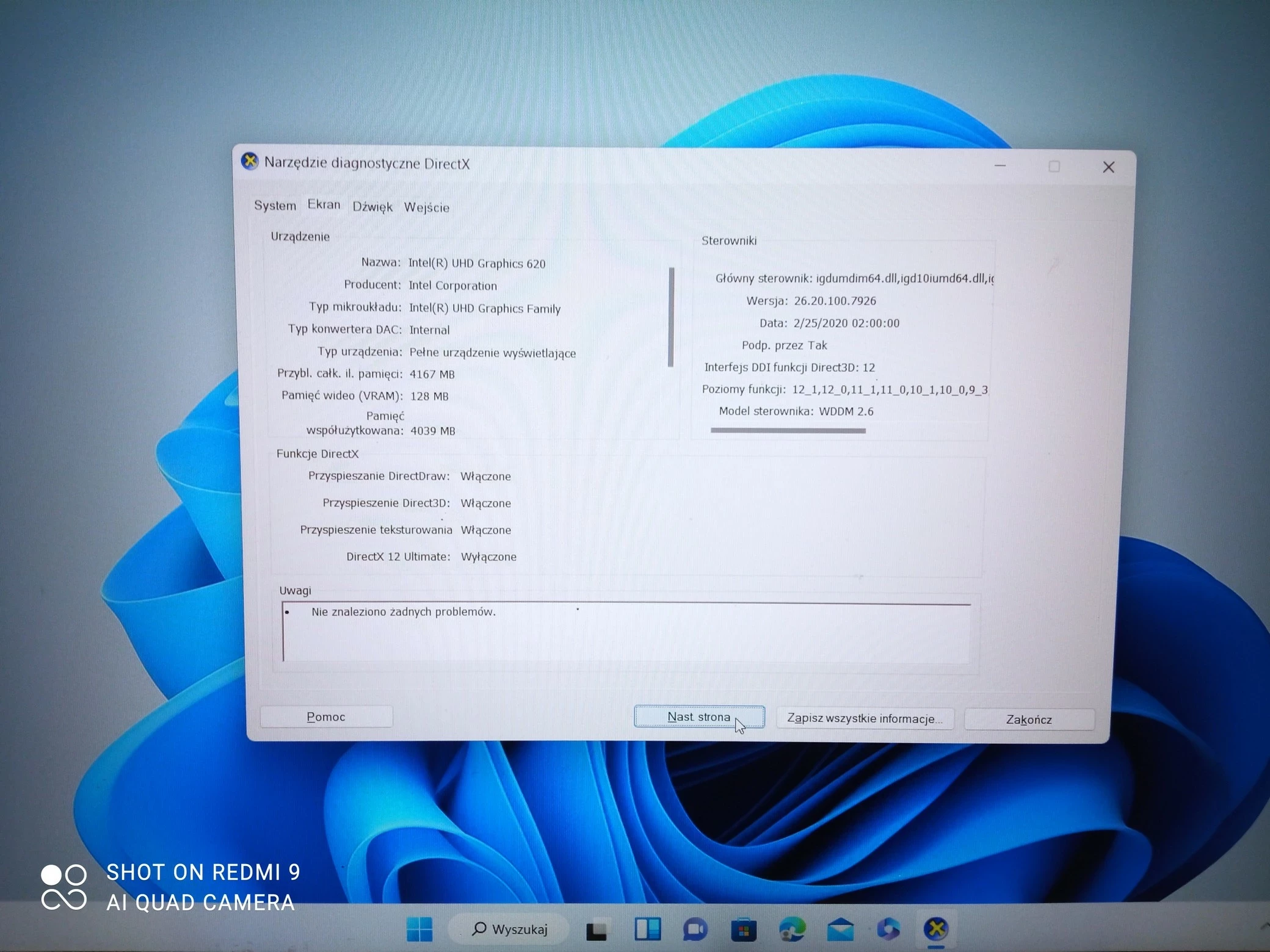This screenshot has width=1270, height=952.
Task: Click the Główny sterownik file list value
Action: pos(905,278)
